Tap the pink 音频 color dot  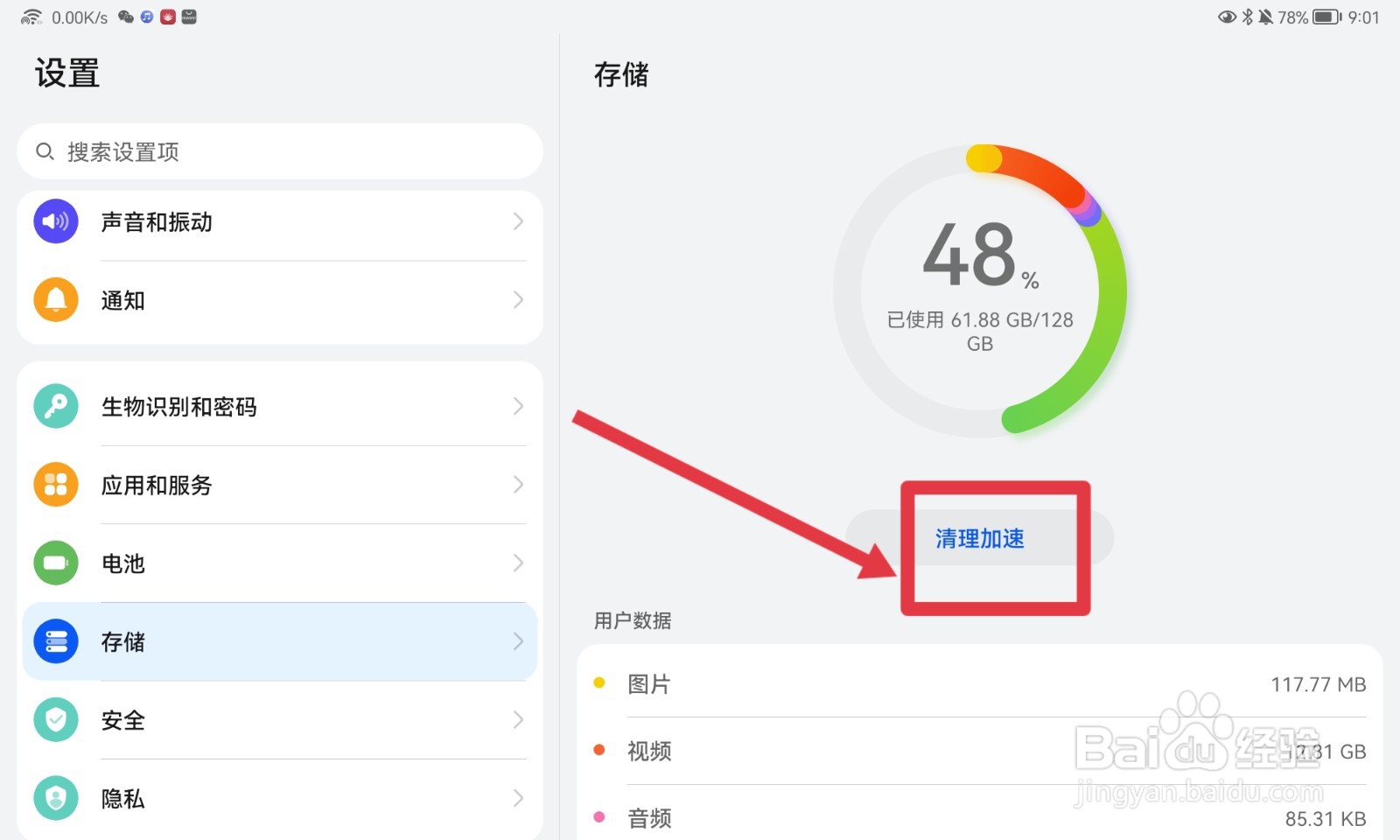[x=599, y=817]
